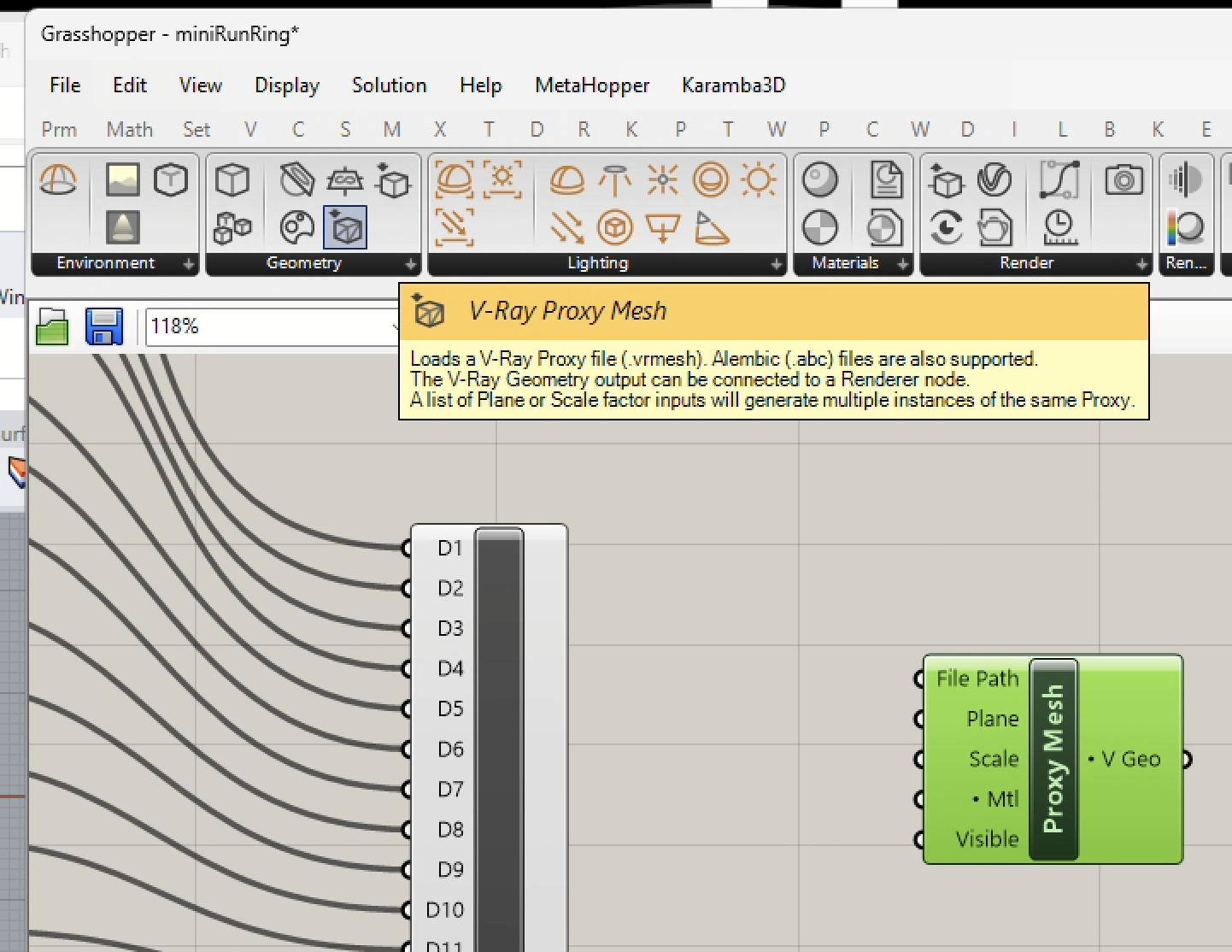Screen dimensions: 1232x952
Task: Open the Solution menu
Action: tap(390, 85)
